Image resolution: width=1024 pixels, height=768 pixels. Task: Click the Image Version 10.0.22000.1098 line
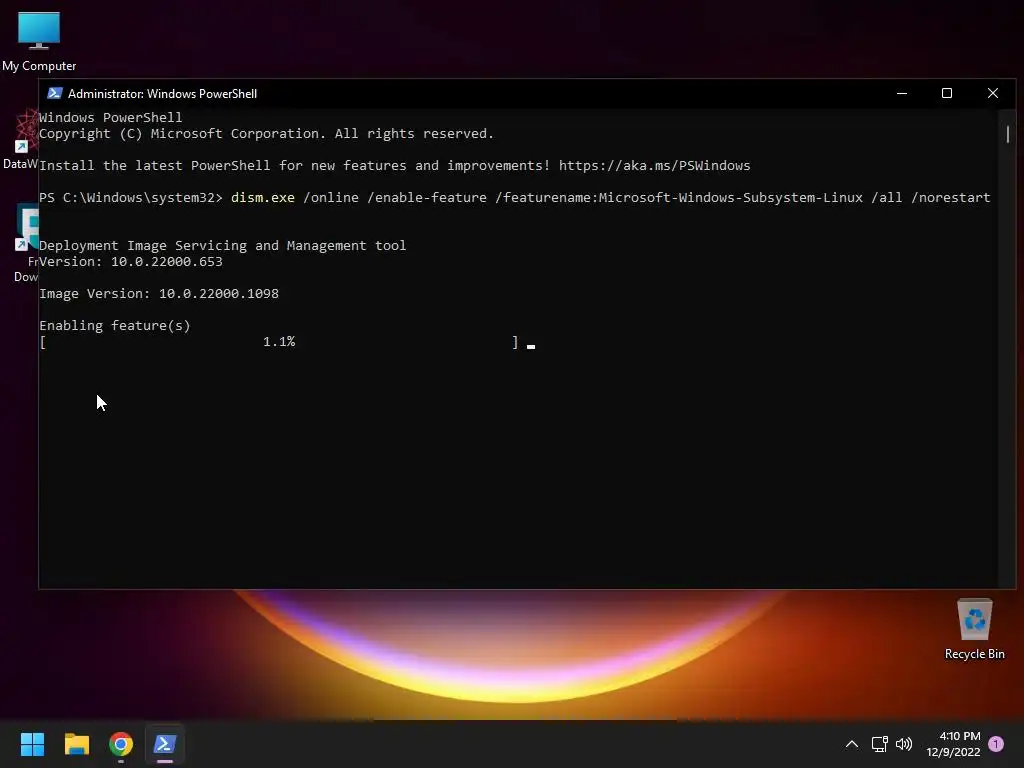pyautogui.click(x=159, y=294)
